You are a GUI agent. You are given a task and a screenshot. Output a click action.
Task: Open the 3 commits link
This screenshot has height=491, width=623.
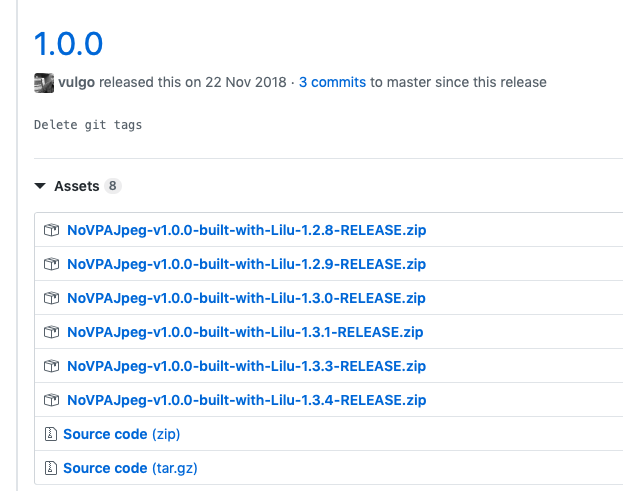coord(332,82)
